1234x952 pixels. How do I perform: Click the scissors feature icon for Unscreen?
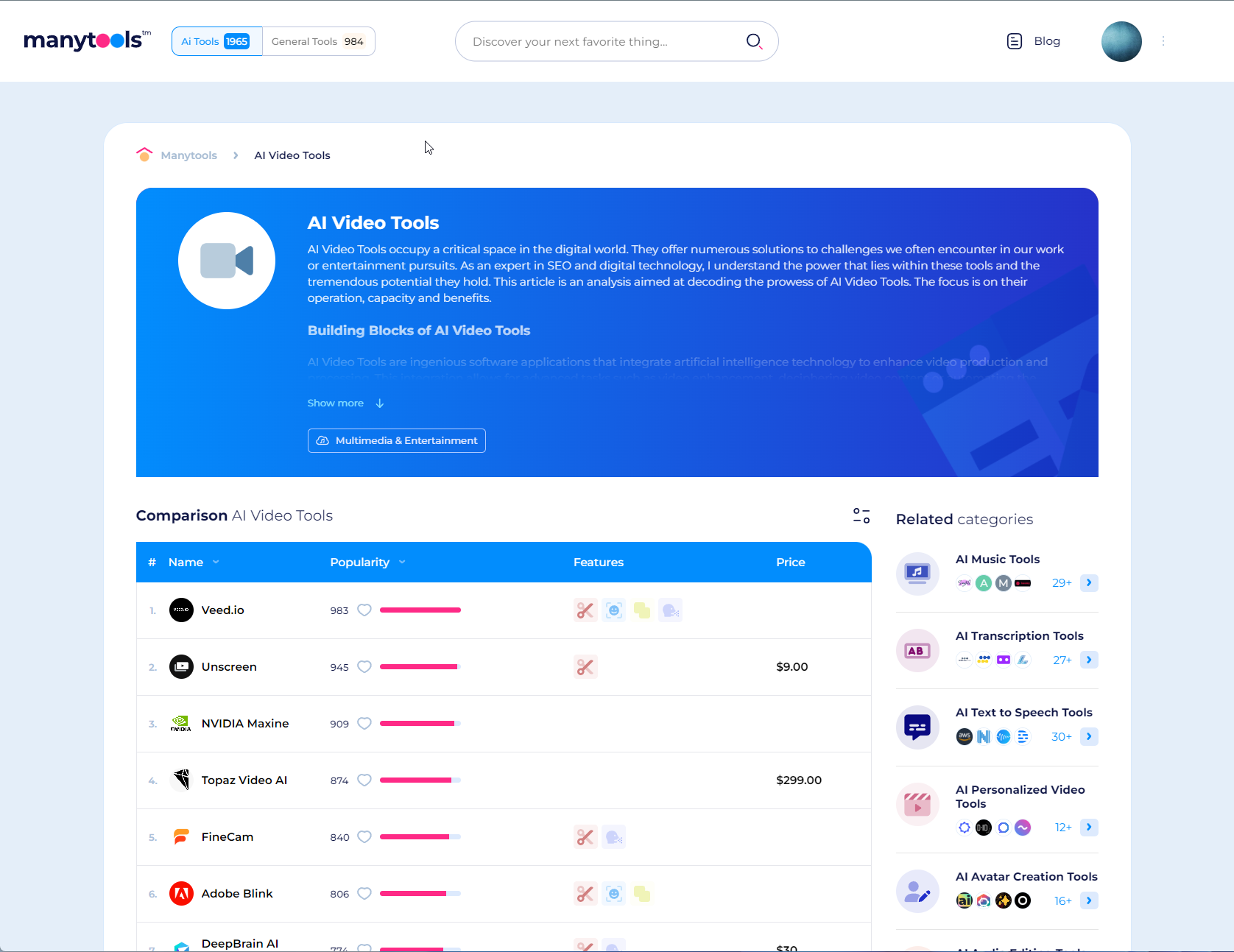585,667
